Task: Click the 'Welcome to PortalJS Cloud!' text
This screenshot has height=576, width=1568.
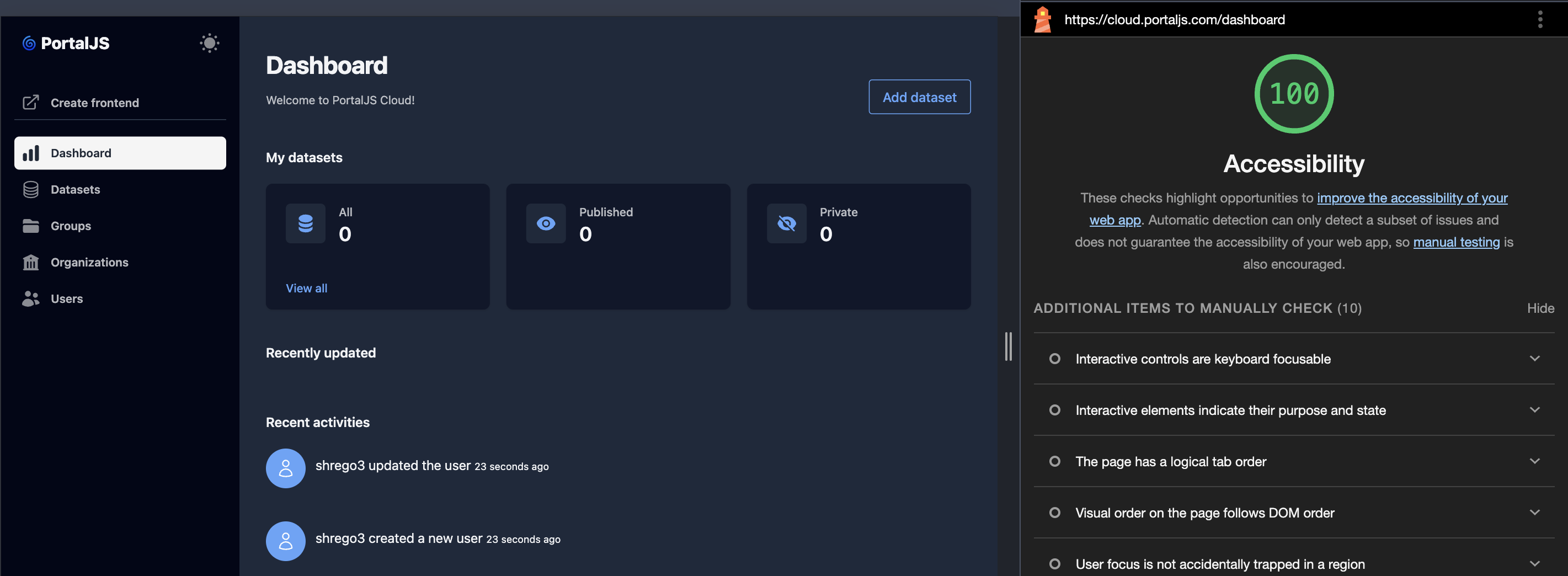Action: pyautogui.click(x=340, y=100)
